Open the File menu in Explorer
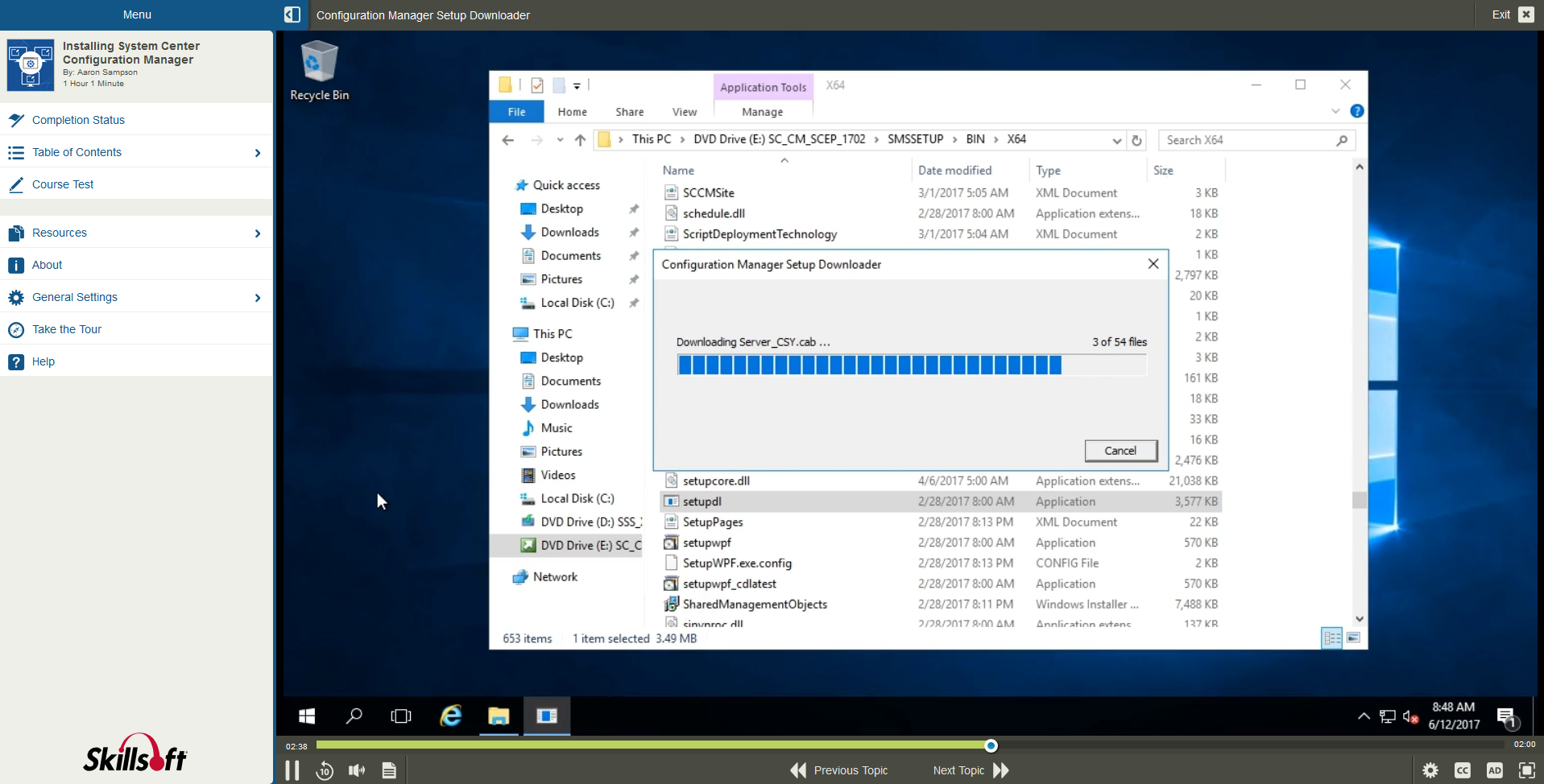The height and width of the screenshot is (784, 1544). click(x=516, y=112)
